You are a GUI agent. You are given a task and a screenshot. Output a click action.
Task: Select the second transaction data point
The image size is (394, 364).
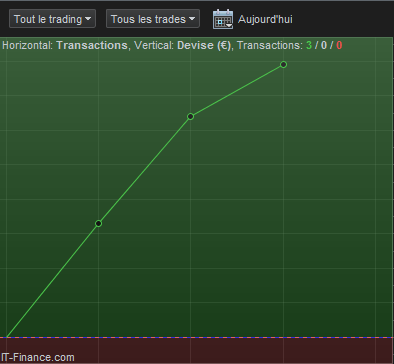point(190,116)
